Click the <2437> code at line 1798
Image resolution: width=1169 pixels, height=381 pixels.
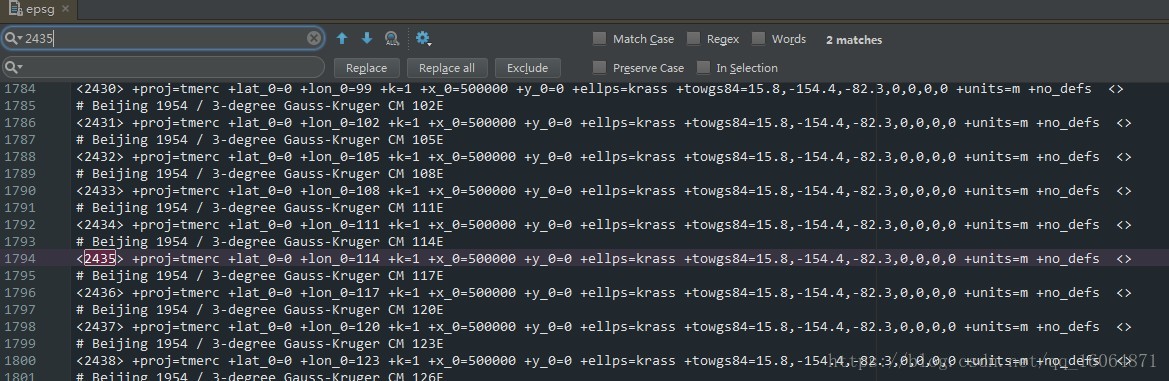coord(100,327)
